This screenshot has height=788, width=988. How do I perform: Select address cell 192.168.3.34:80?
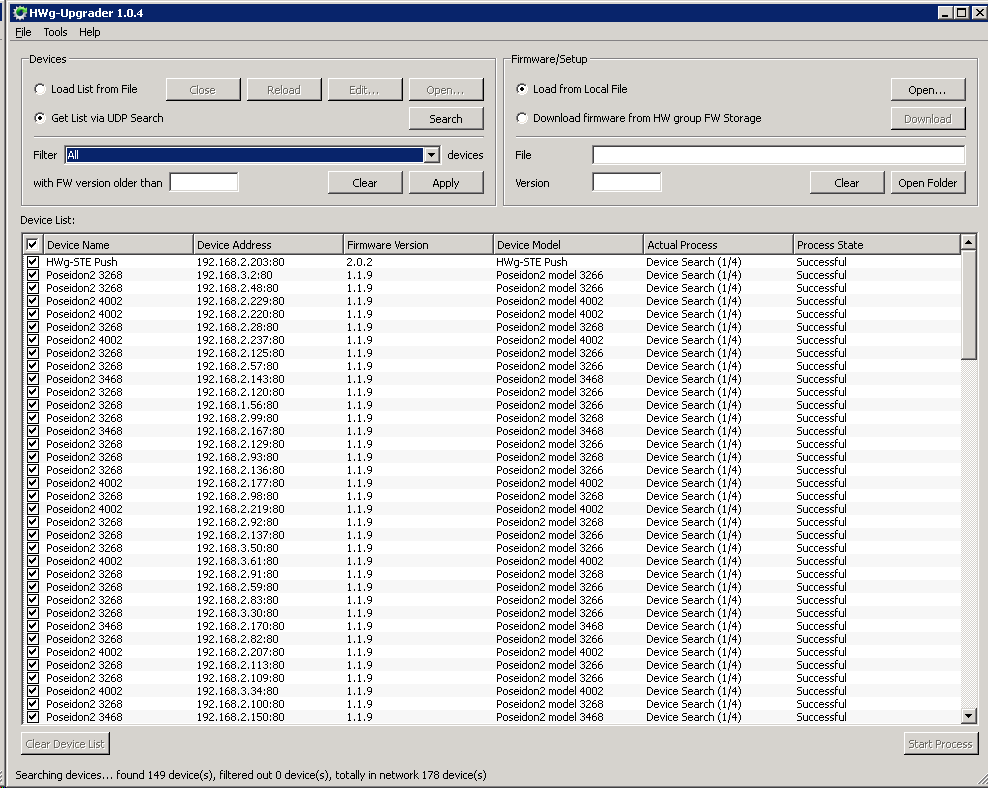pyautogui.click(x=237, y=691)
